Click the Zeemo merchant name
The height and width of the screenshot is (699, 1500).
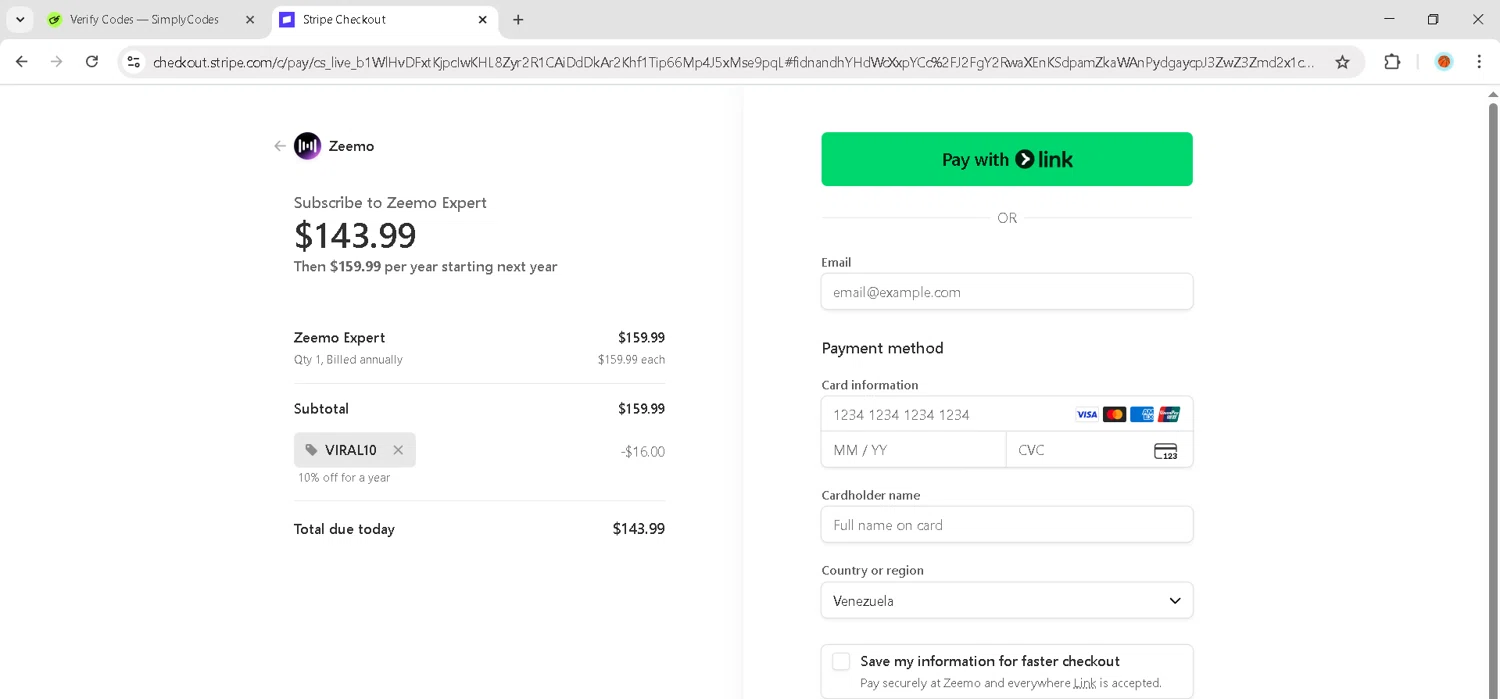352,146
